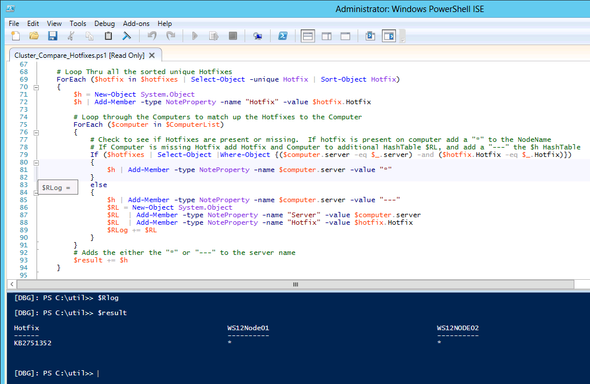Click line number 93 in the gutter

tap(23, 260)
